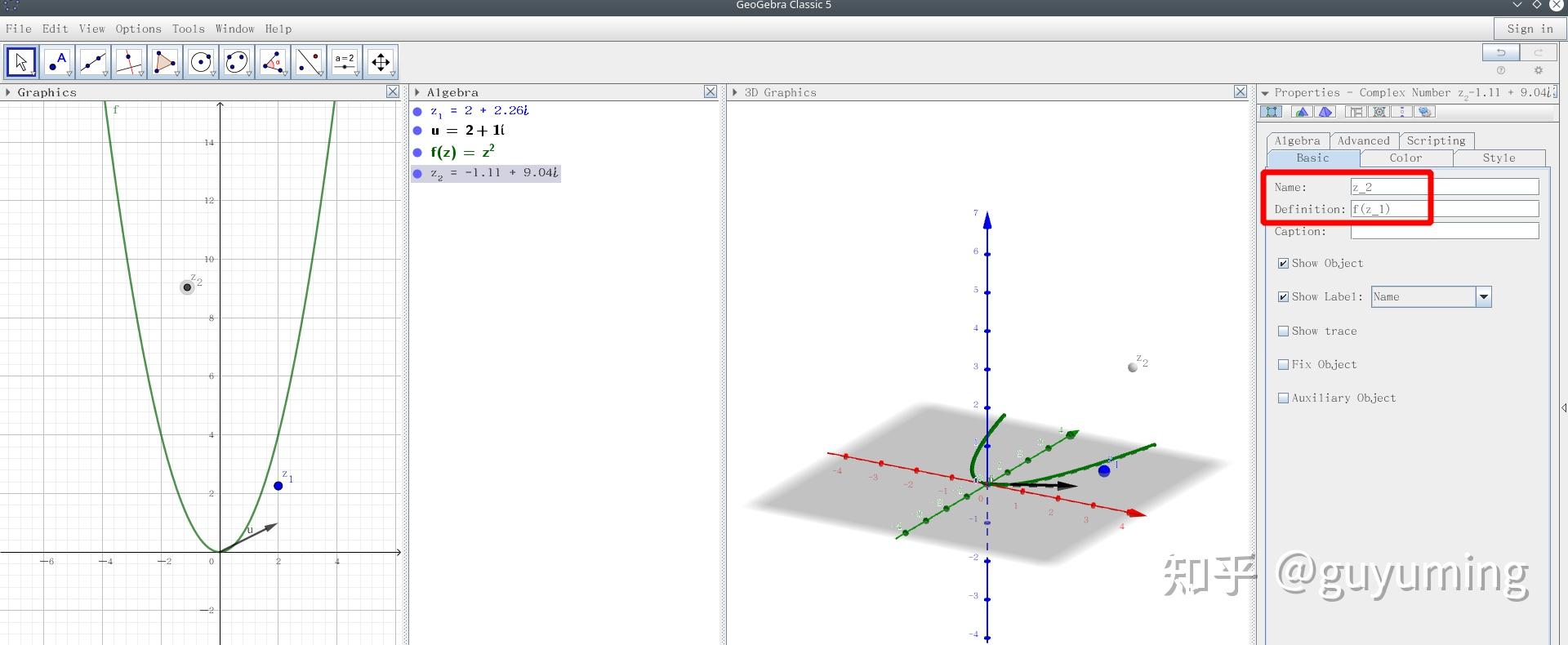
Task: Enable the Auxiliary Object checkbox
Action: pos(1283,398)
